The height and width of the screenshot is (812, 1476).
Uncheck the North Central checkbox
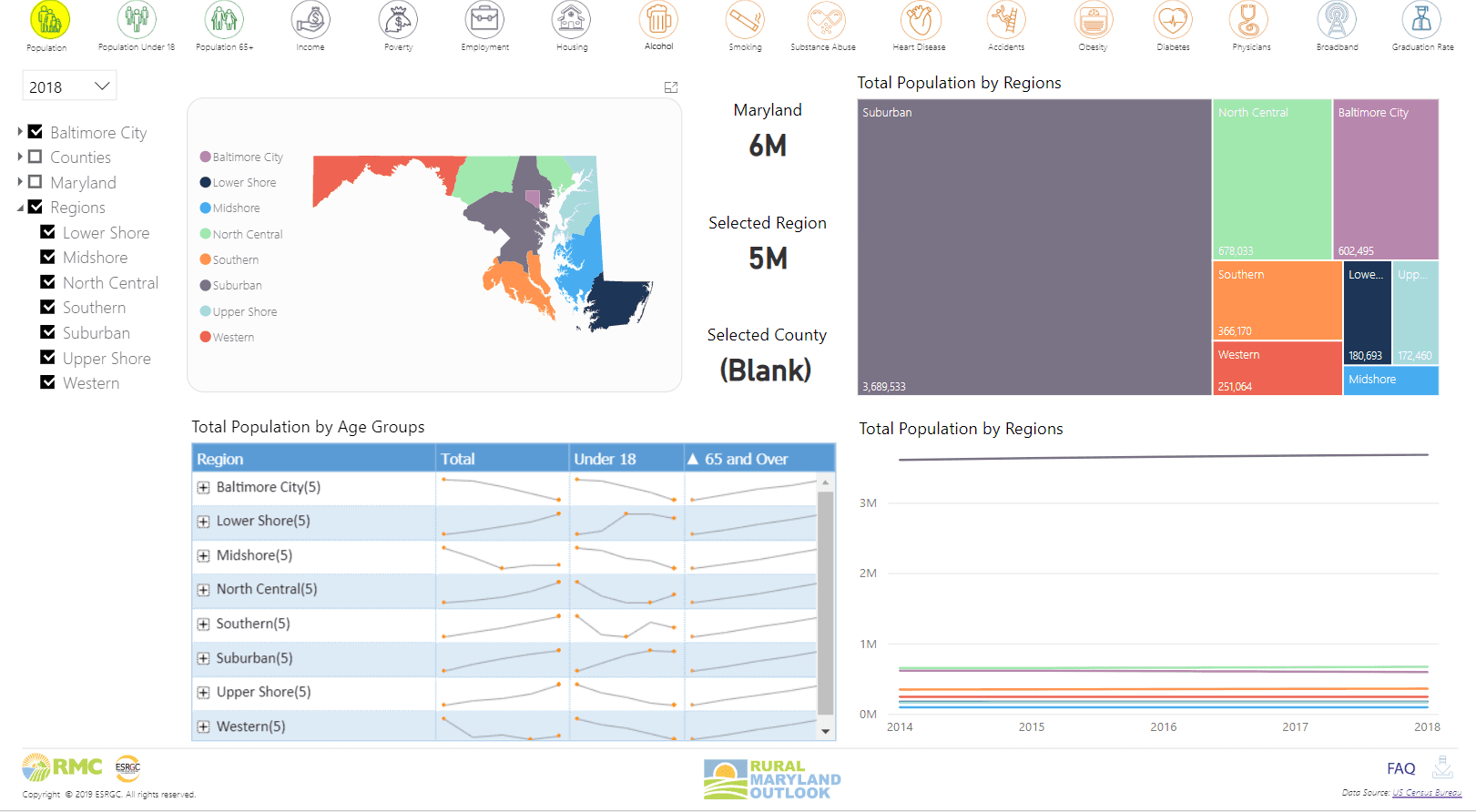[47, 282]
